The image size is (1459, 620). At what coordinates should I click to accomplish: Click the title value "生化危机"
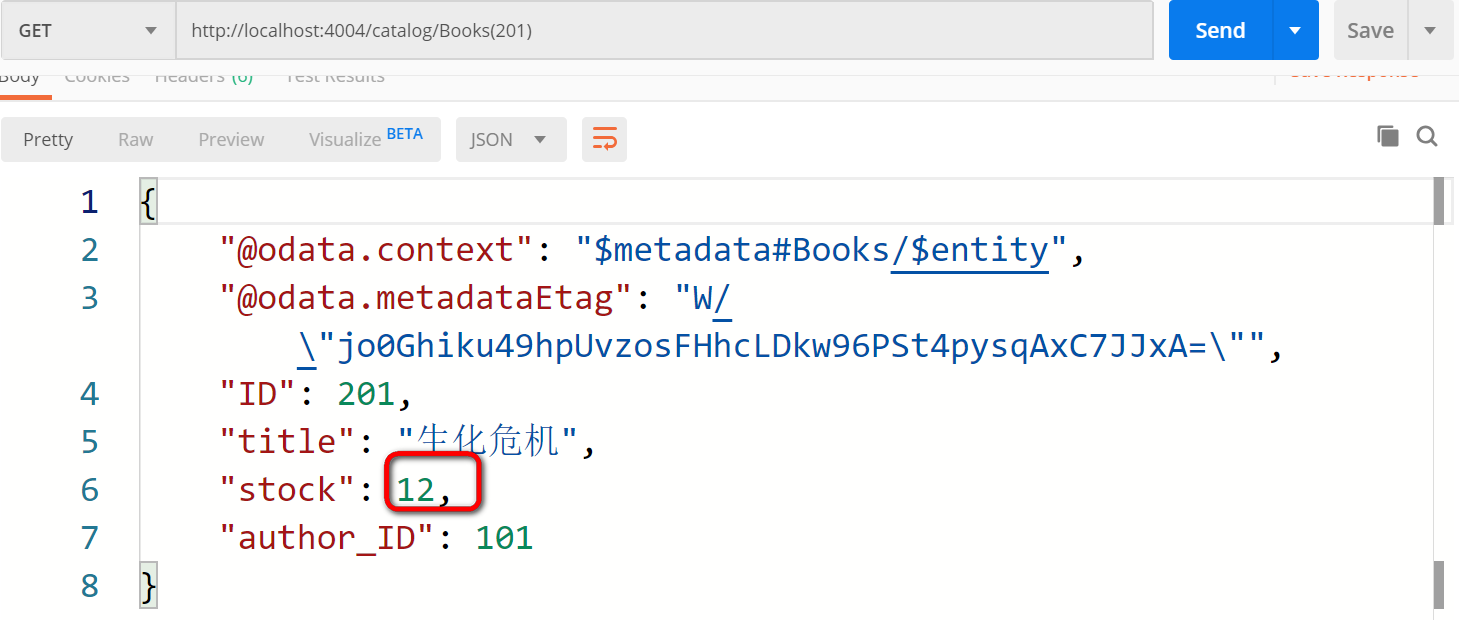point(488,441)
